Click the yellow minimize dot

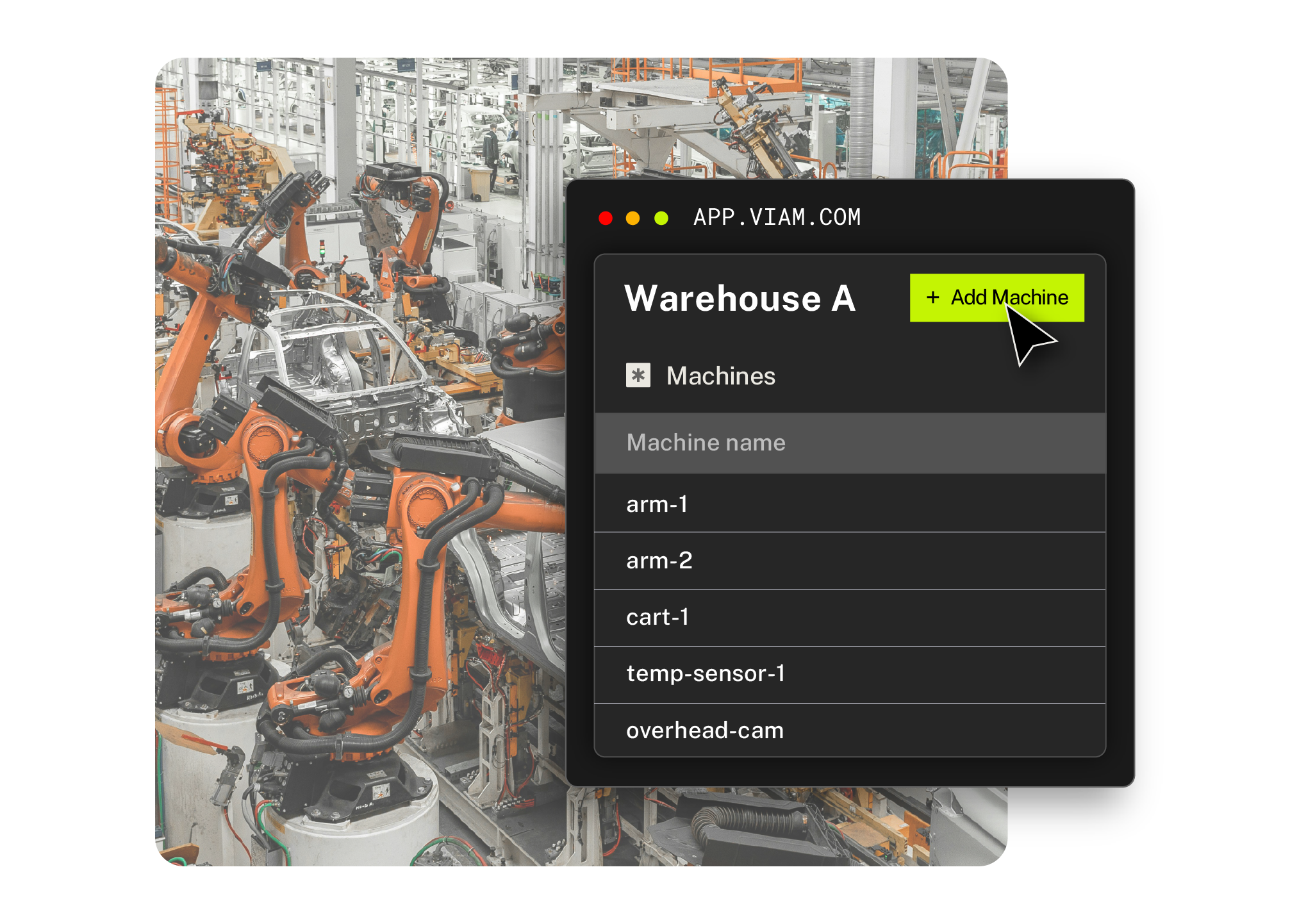point(633,219)
